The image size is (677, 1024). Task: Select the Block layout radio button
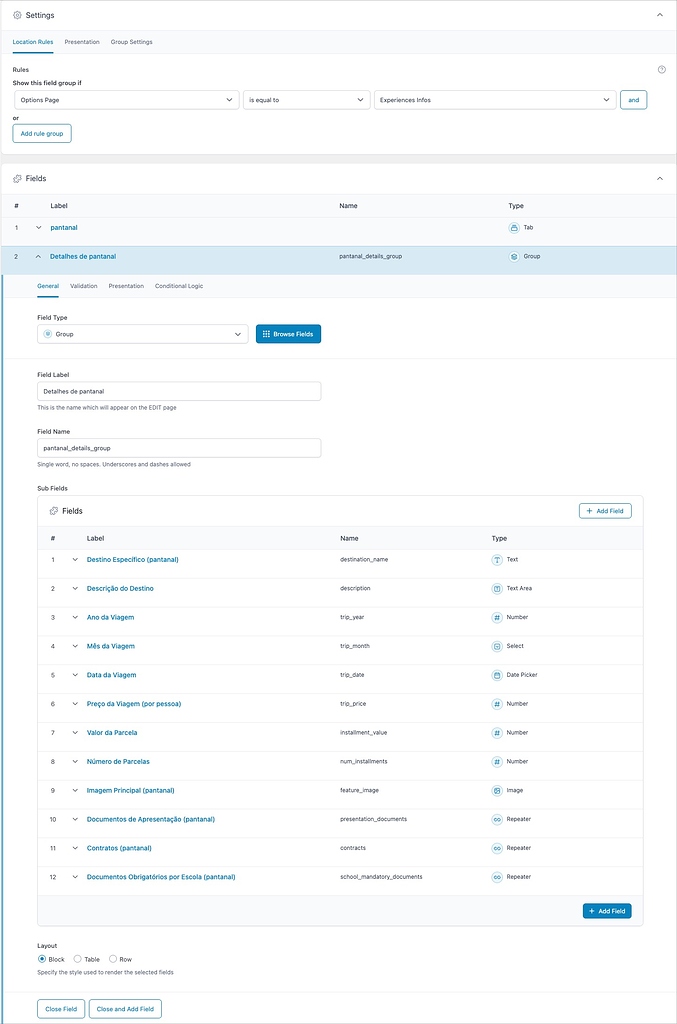[42, 959]
